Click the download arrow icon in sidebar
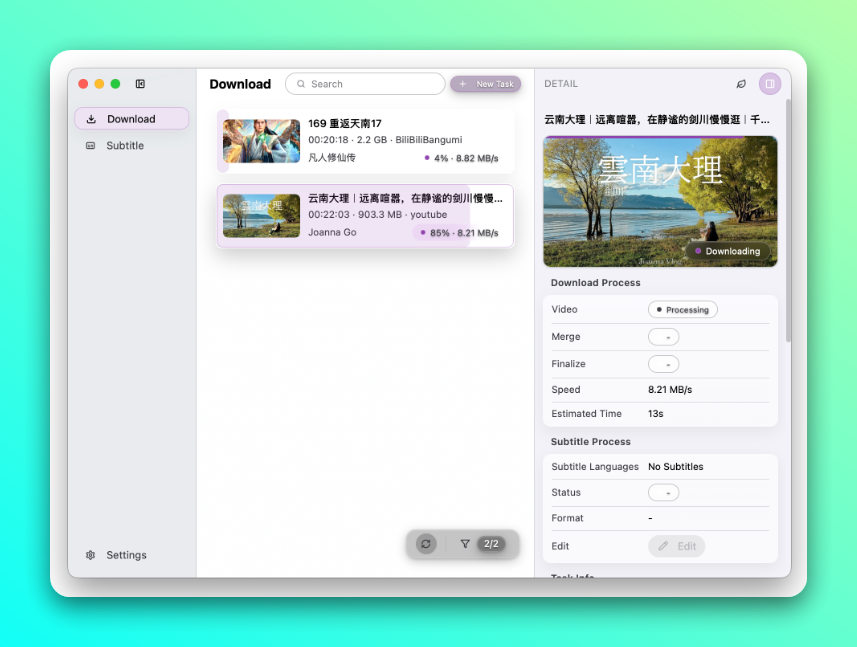The height and width of the screenshot is (647, 857). click(x=91, y=119)
